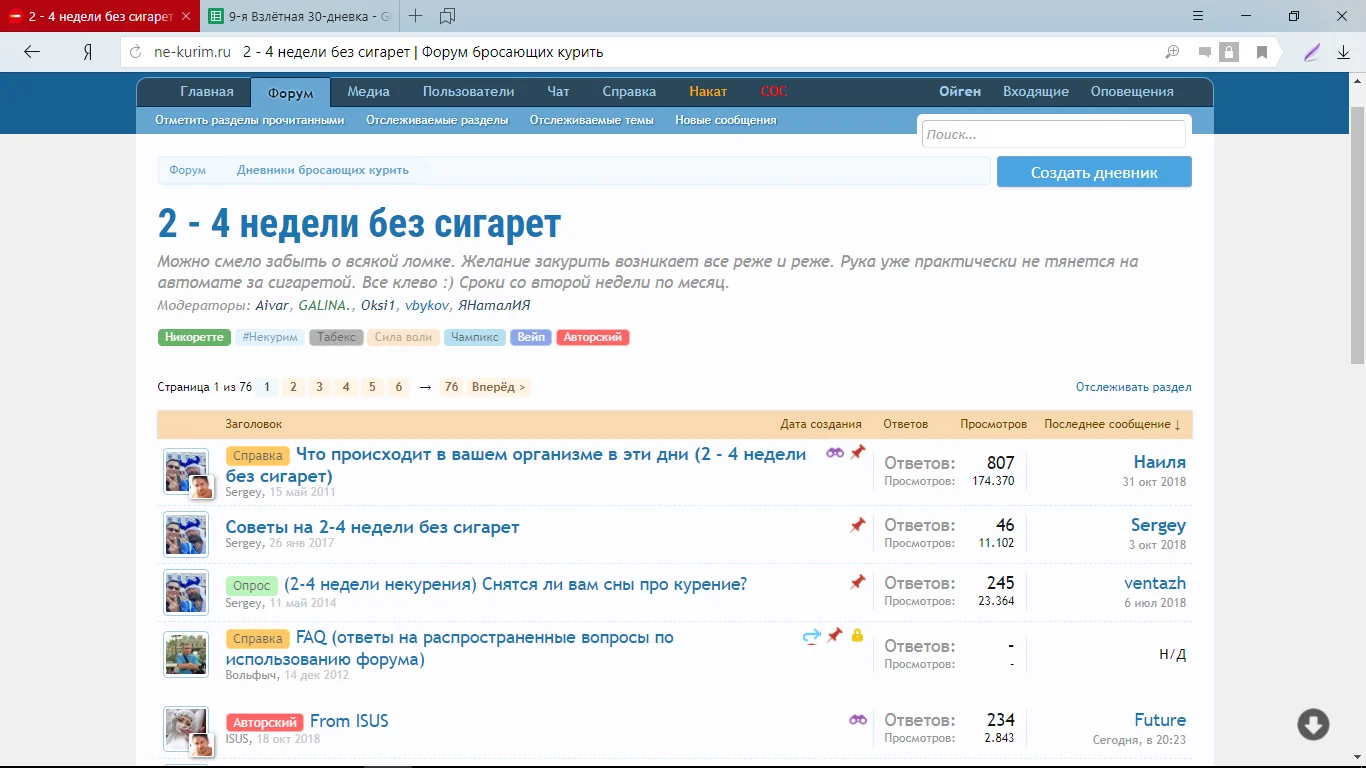Jump to last page 76 link
The height and width of the screenshot is (768, 1366).
click(x=451, y=387)
